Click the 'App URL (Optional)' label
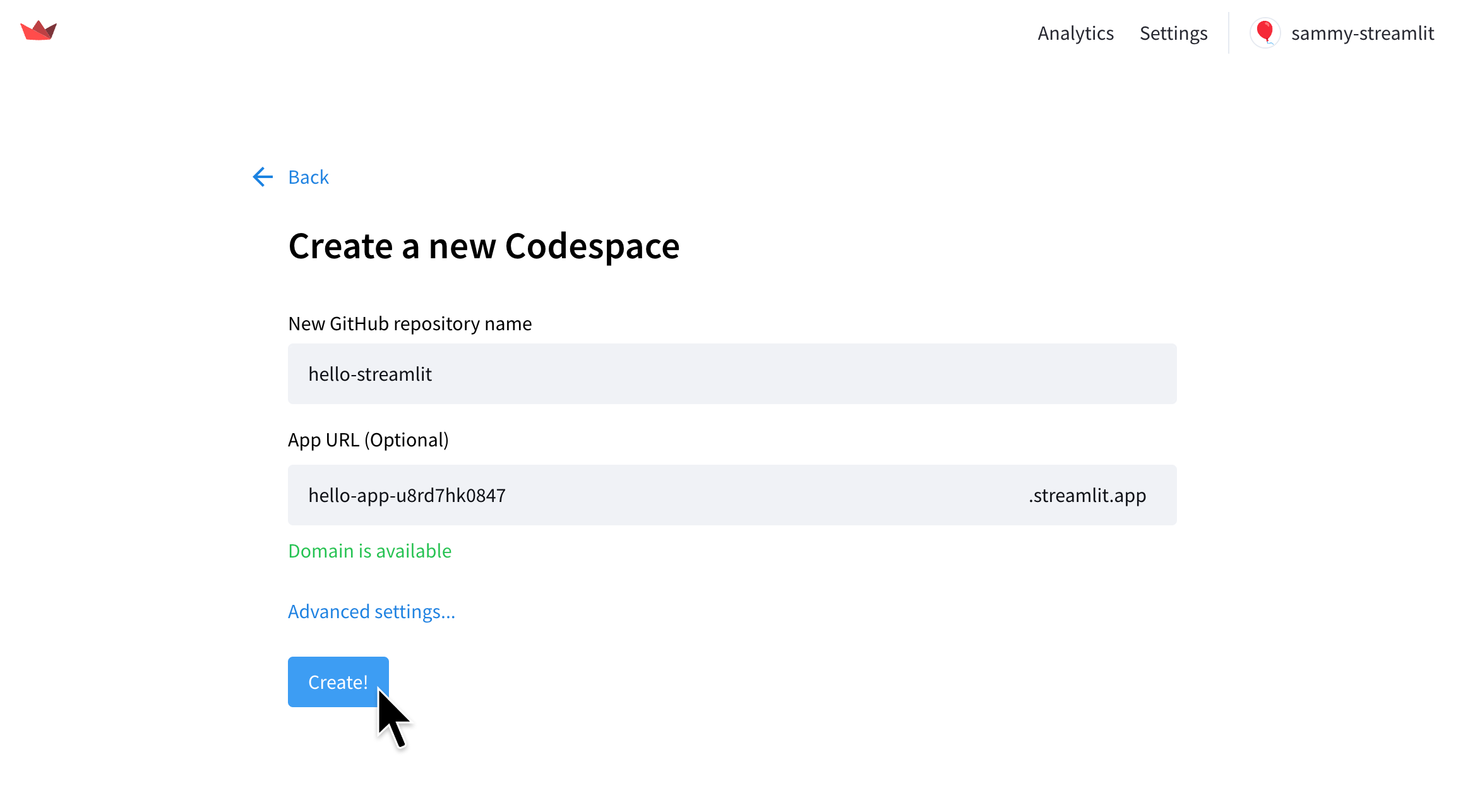Screen dimensions: 1475x812 [x=368, y=439]
